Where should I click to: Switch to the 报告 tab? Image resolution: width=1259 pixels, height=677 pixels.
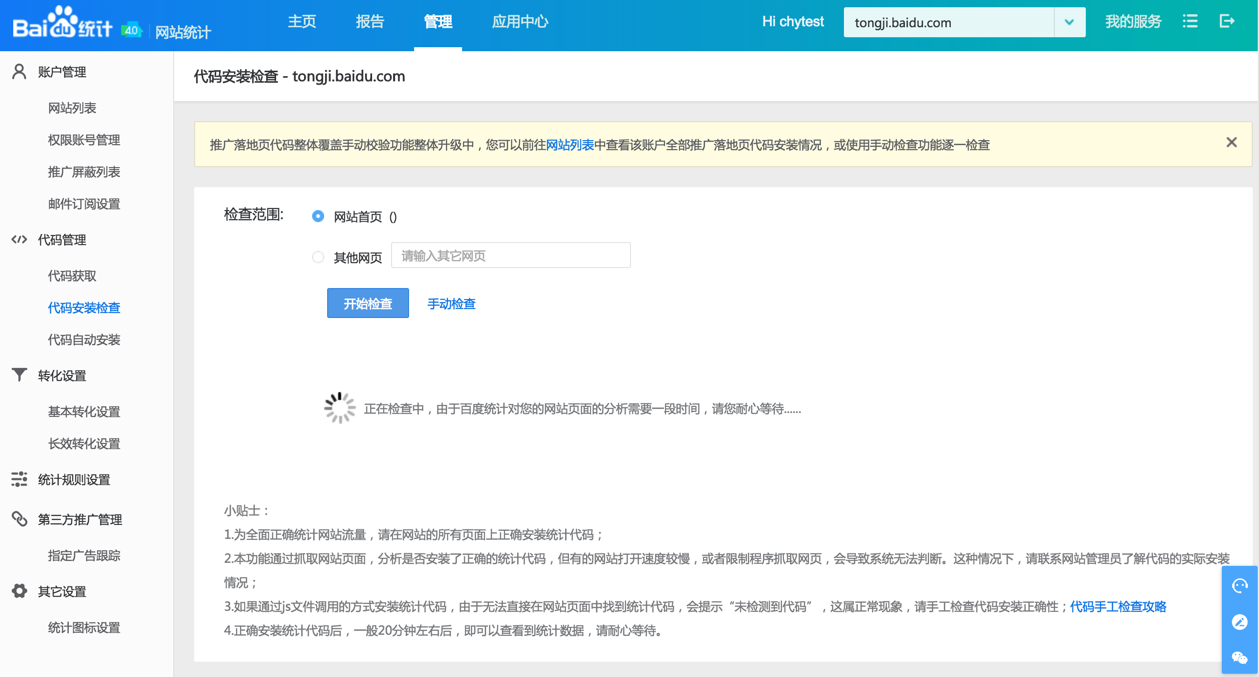click(x=370, y=22)
